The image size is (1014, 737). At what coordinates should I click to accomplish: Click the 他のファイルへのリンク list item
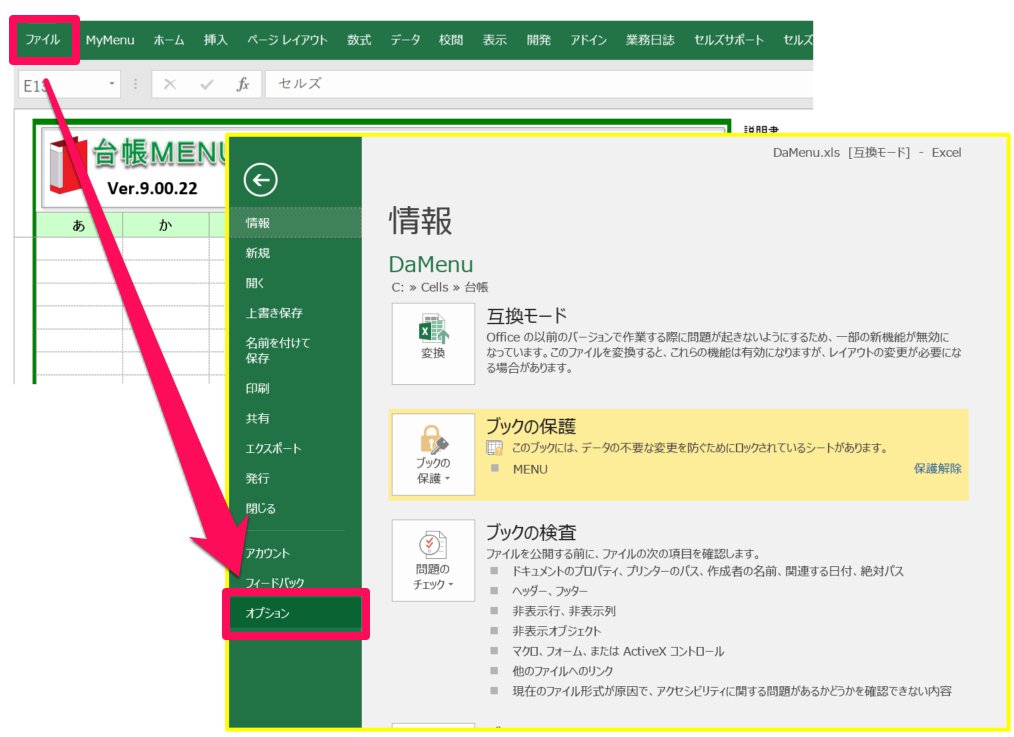click(563, 671)
